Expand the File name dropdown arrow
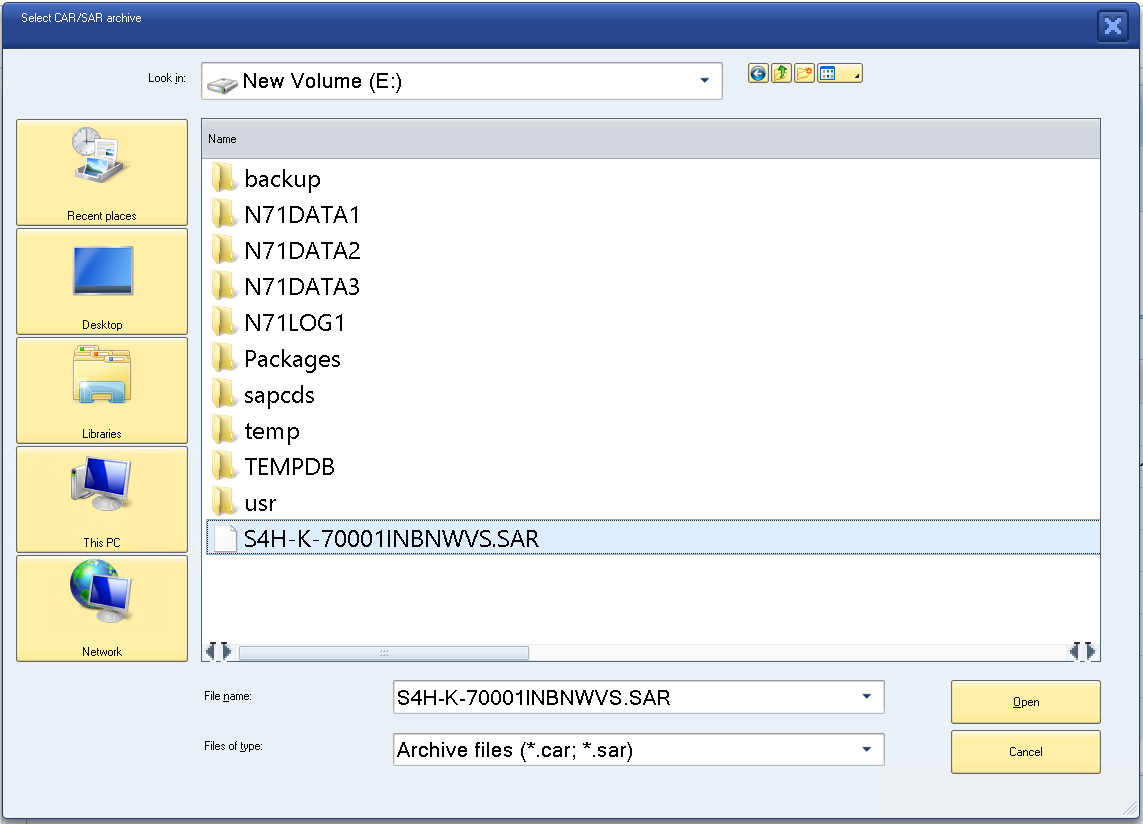 pyautogui.click(x=866, y=698)
